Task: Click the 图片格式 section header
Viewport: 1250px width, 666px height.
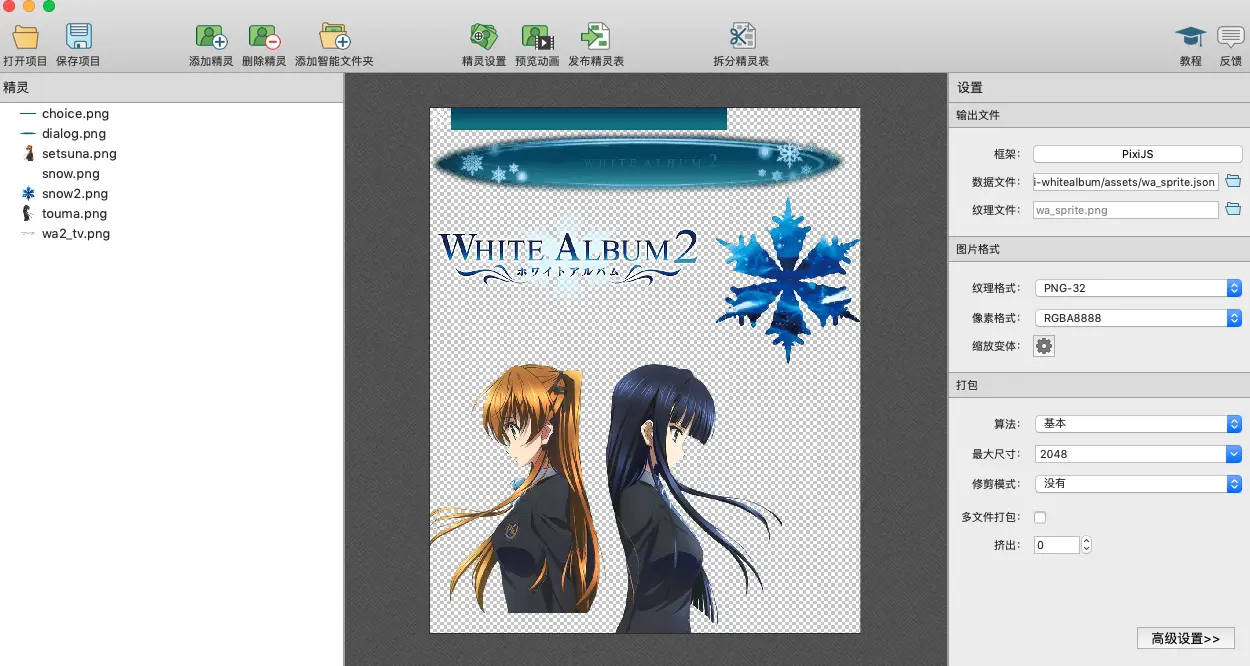Action: [1099, 249]
